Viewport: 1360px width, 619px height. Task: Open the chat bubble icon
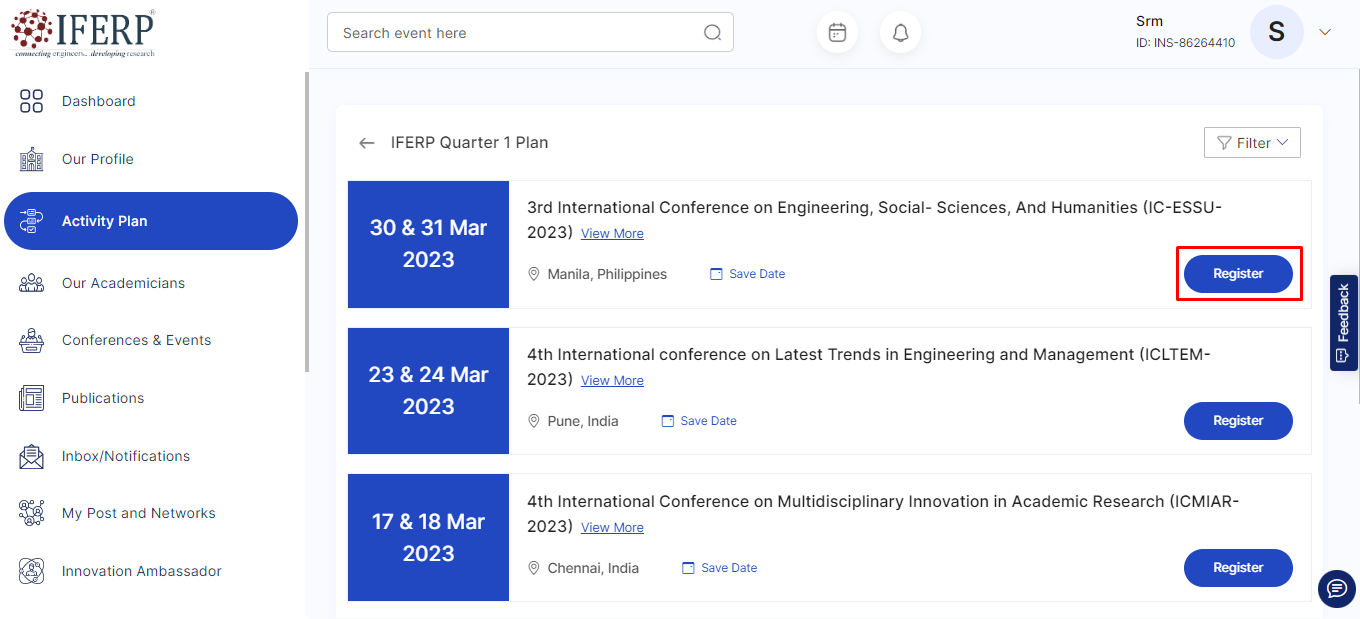point(1337,589)
